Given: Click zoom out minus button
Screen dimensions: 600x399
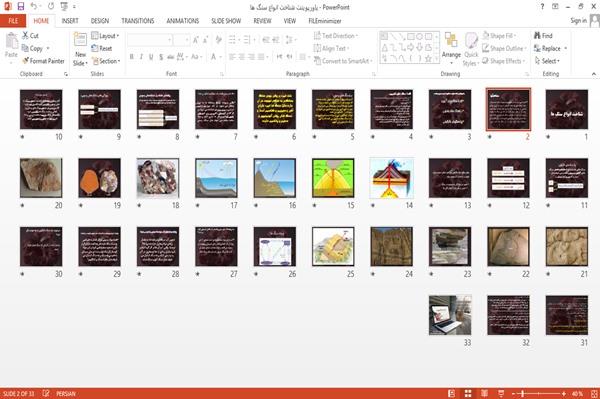Looking at the screenshot, I should pyautogui.click(x=514, y=394).
